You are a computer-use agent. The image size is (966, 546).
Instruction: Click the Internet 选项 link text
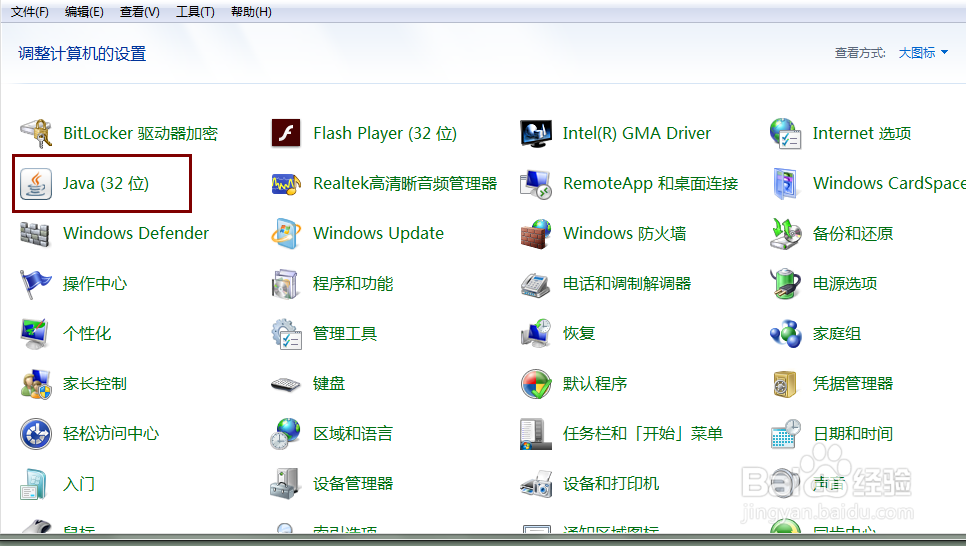point(862,133)
